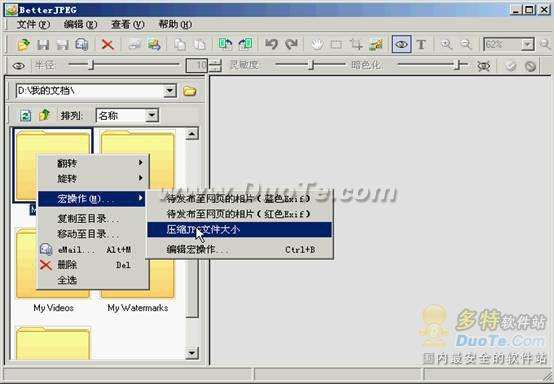Click the 暗色化 slider handle
This screenshot has width=554, height=384.
tap(458, 65)
